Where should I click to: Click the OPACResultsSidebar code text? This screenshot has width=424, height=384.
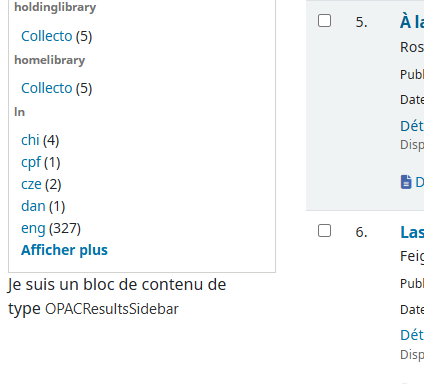112,309
